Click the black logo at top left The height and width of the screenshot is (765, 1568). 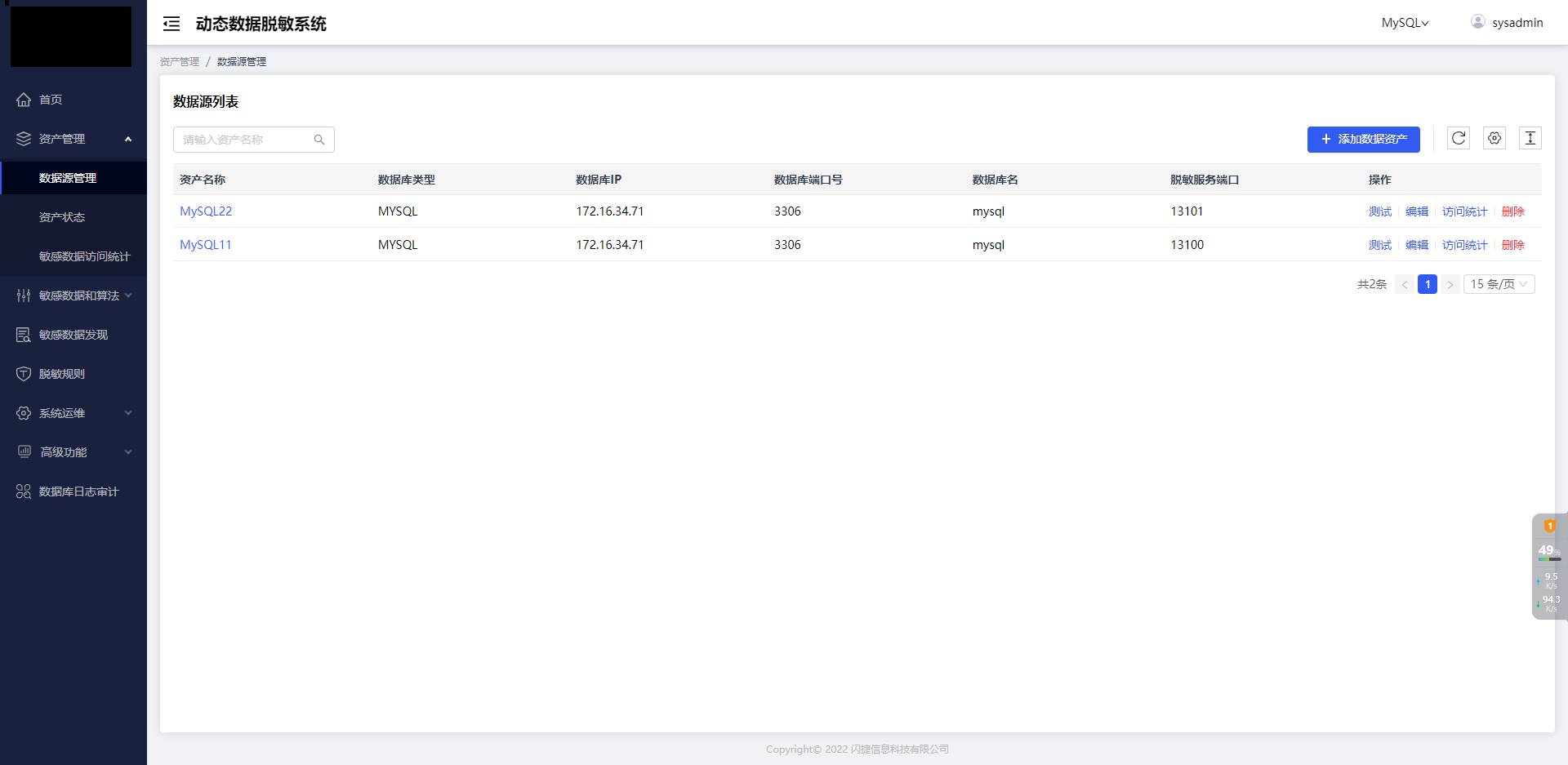71,37
